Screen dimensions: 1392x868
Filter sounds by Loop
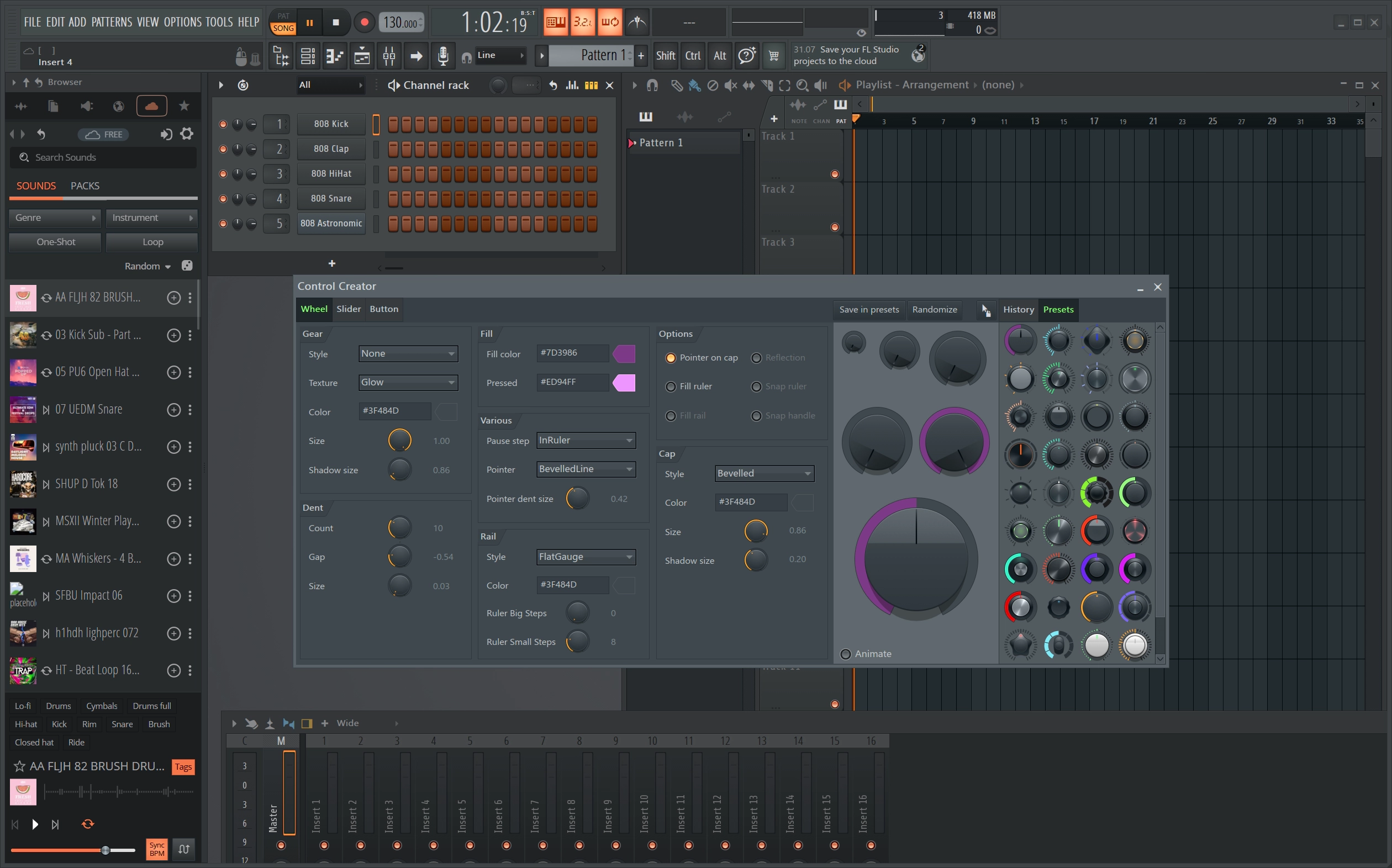152,242
